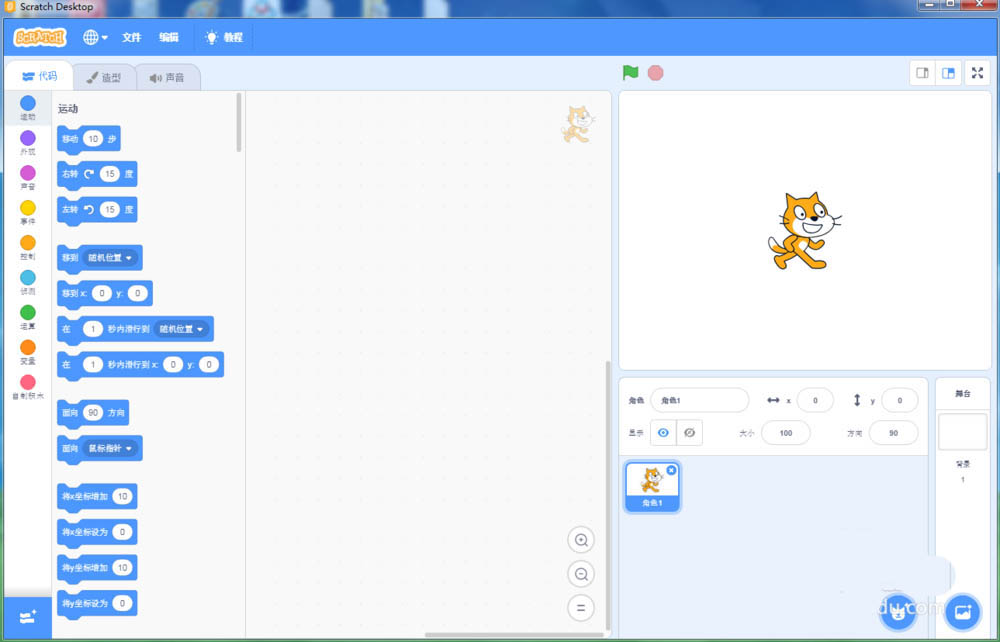The image size is (1000, 642).
Task: Open the random position dropdown on move block
Action: [109, 258]
